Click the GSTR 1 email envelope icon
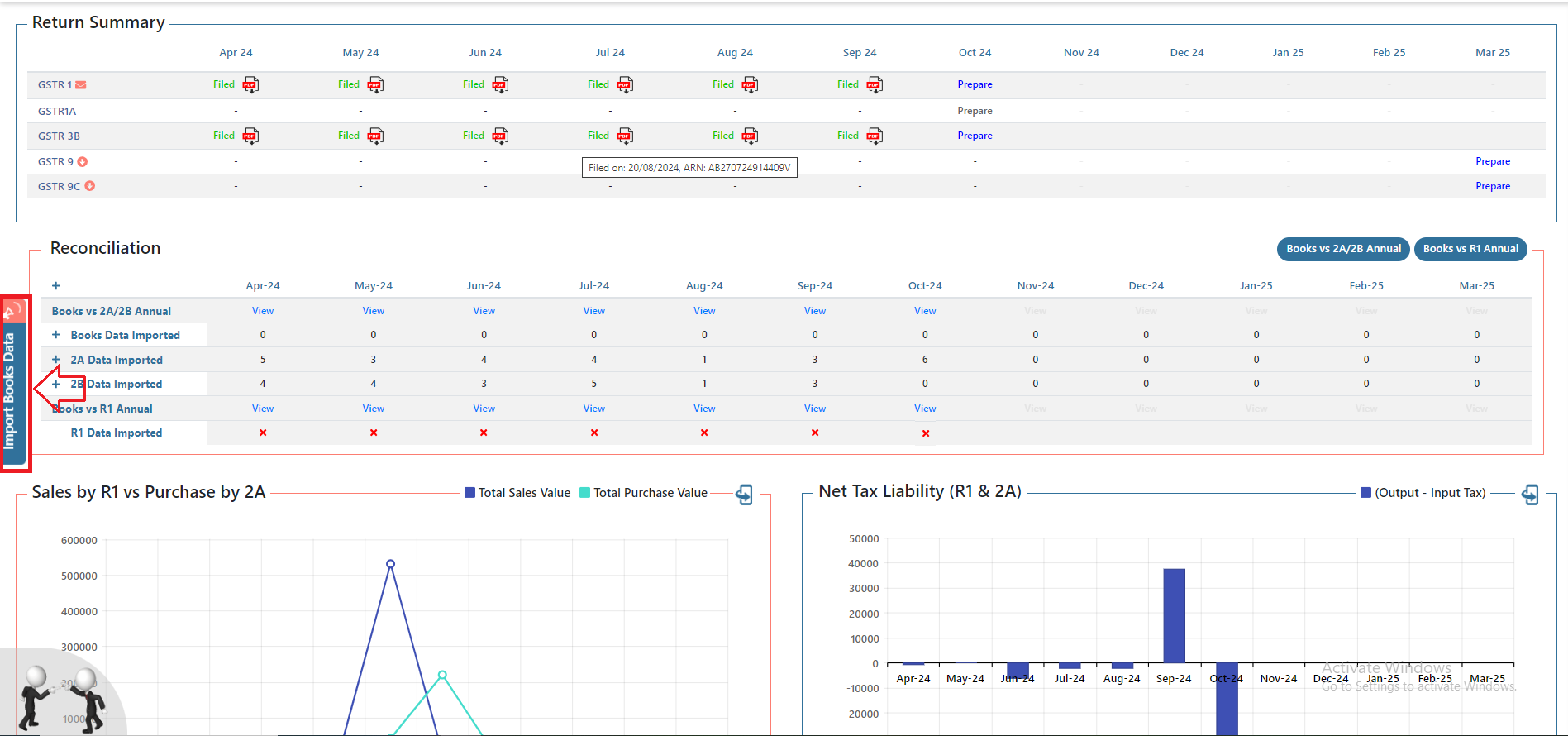Viewport: 1568px width, 736px height. click(x=81, y=85)
